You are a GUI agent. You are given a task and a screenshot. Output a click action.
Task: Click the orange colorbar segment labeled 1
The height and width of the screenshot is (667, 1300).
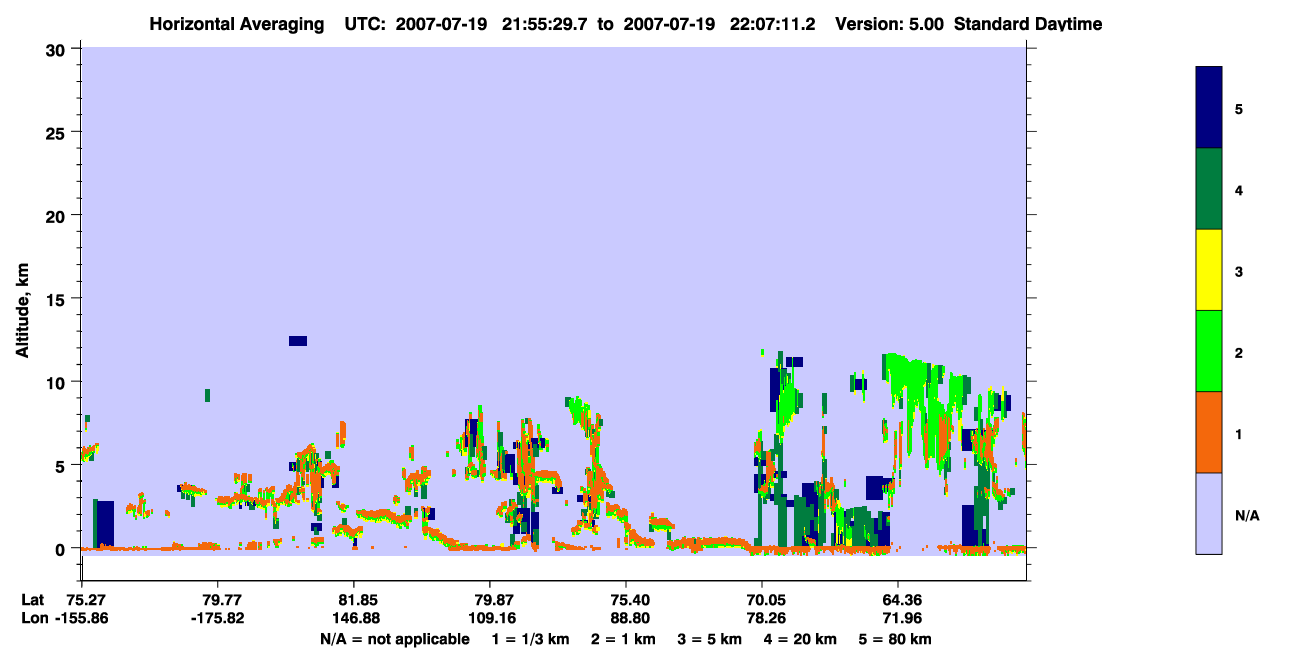[1209, 432]
